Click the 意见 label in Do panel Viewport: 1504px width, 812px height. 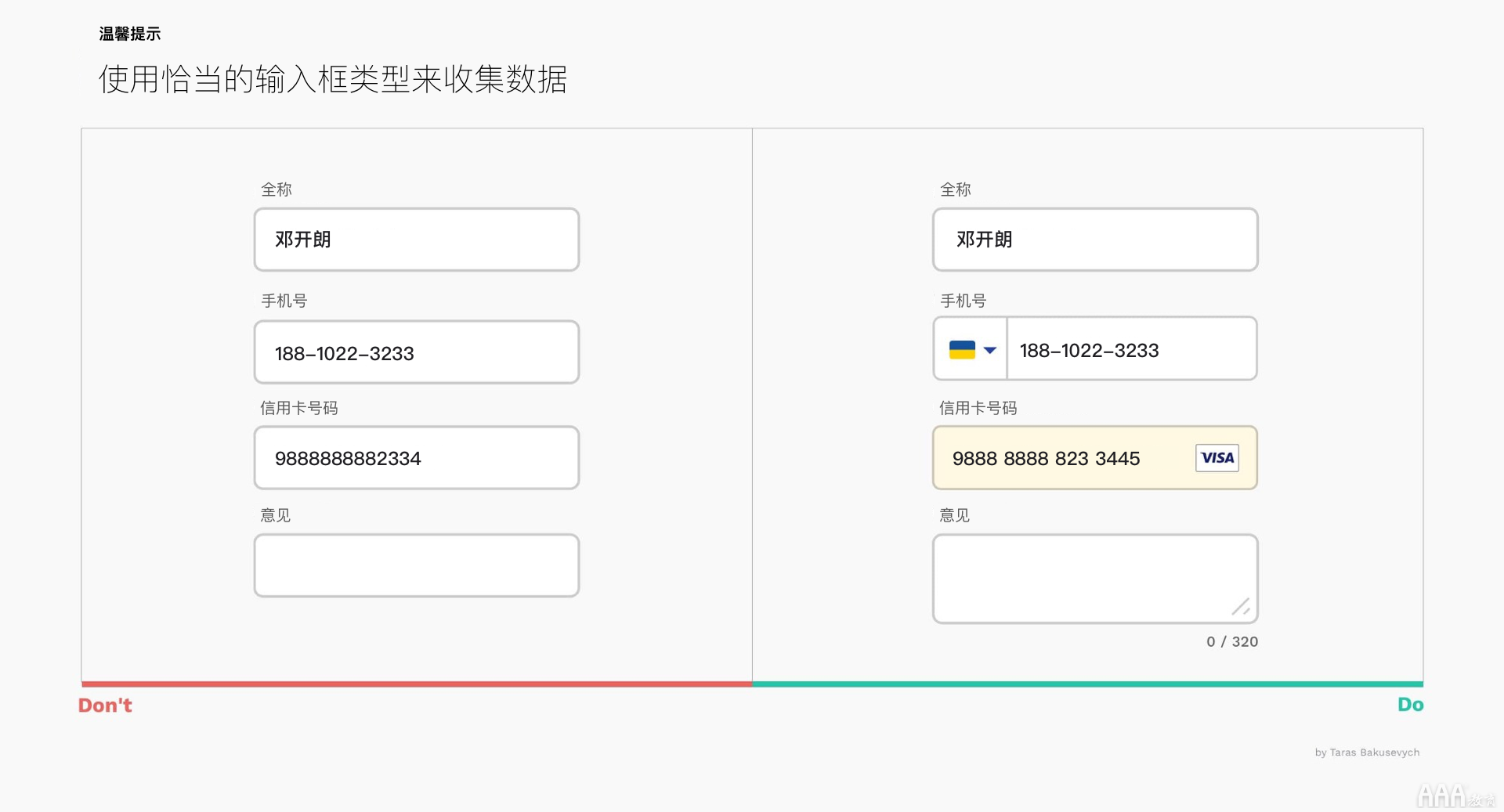pos(955,515)
